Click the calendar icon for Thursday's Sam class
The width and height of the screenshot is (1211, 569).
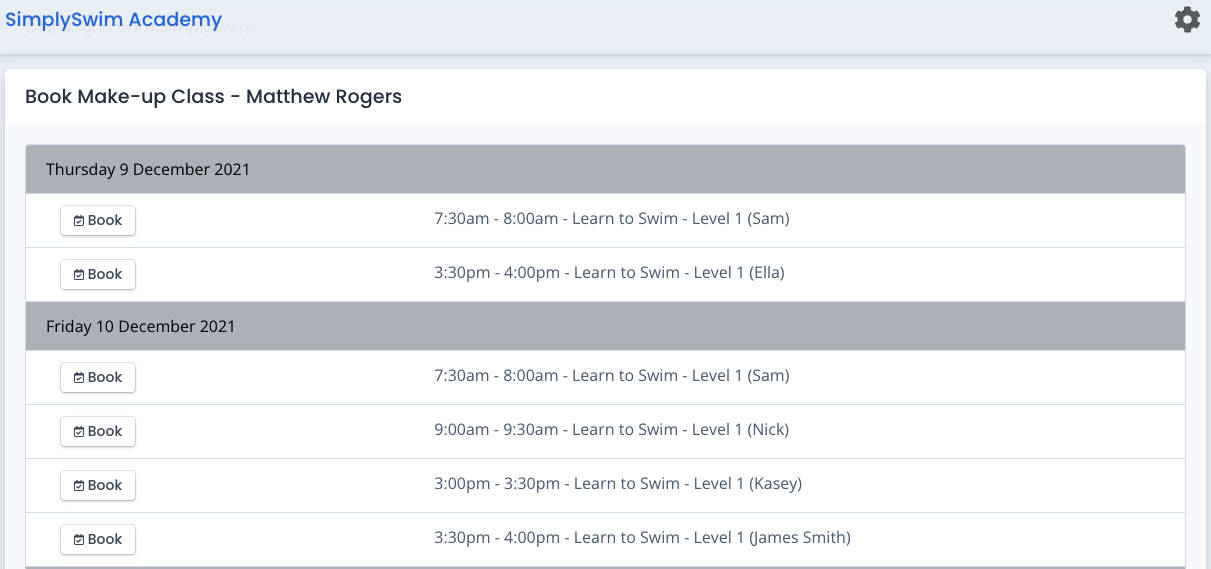79,221
